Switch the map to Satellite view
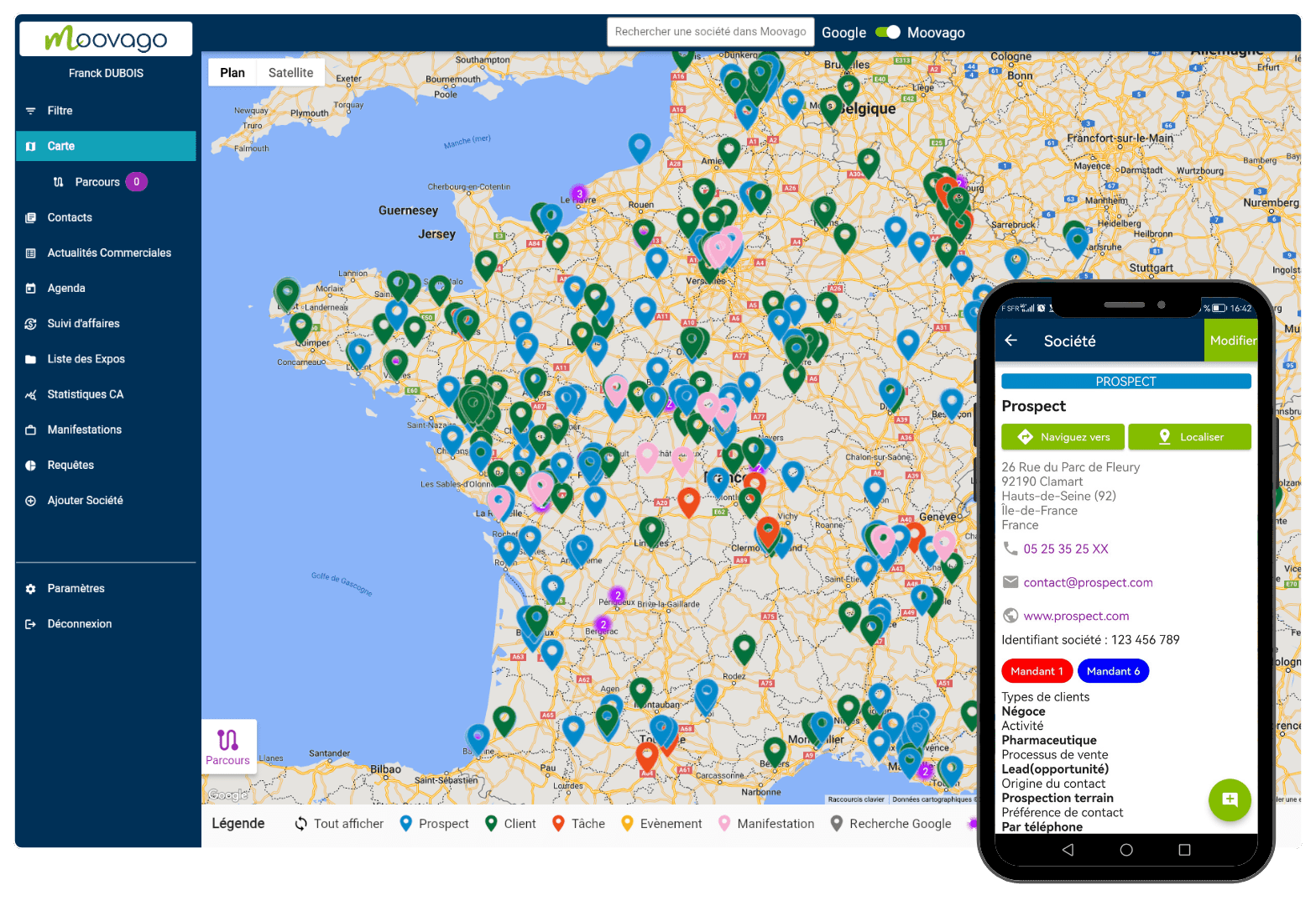 [x=290, y=73]
